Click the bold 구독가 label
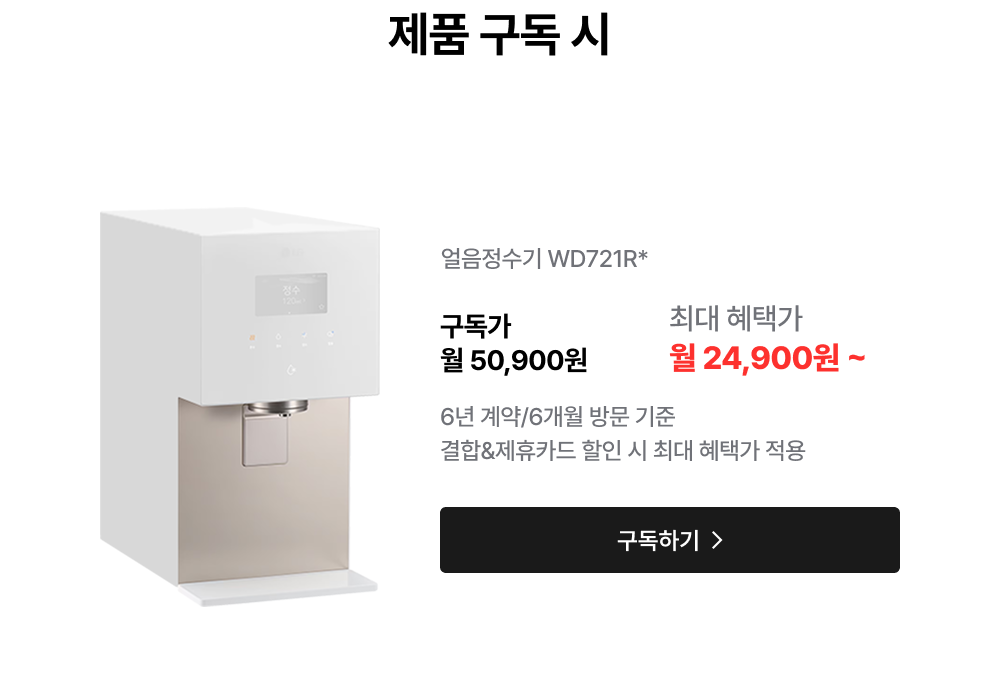The width and height of the screenshot is (1000, 687). [x=476, y=327]
